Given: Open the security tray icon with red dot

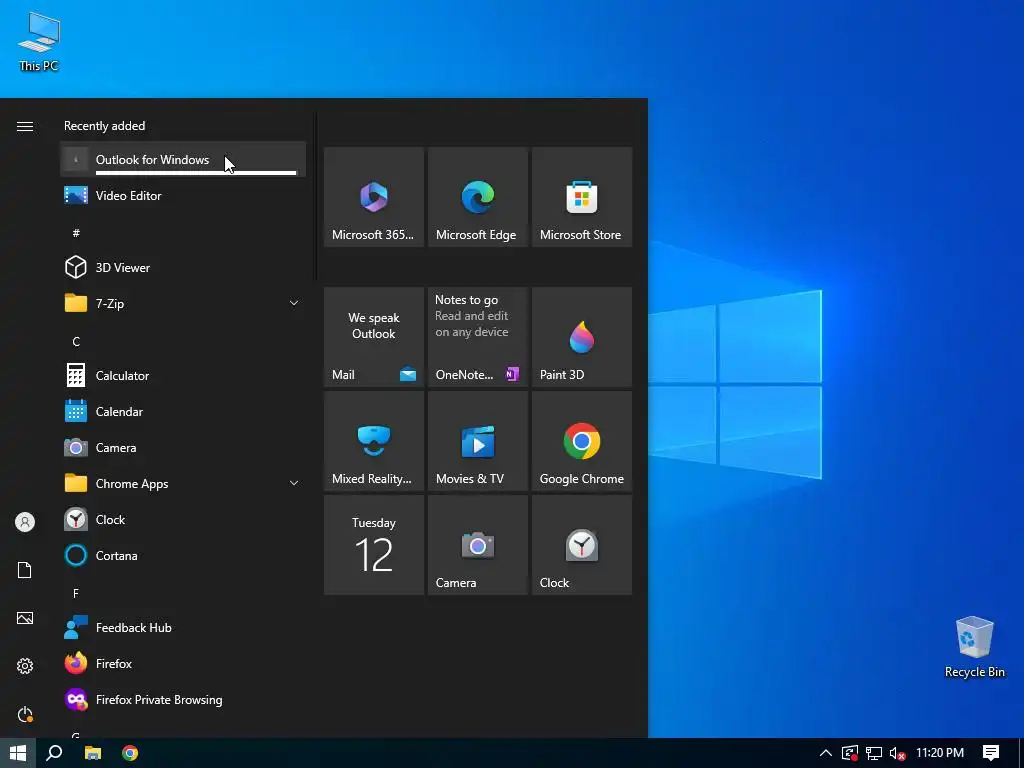Looking at the screenshot, I should pyautogui.click(x=850, y=753).
